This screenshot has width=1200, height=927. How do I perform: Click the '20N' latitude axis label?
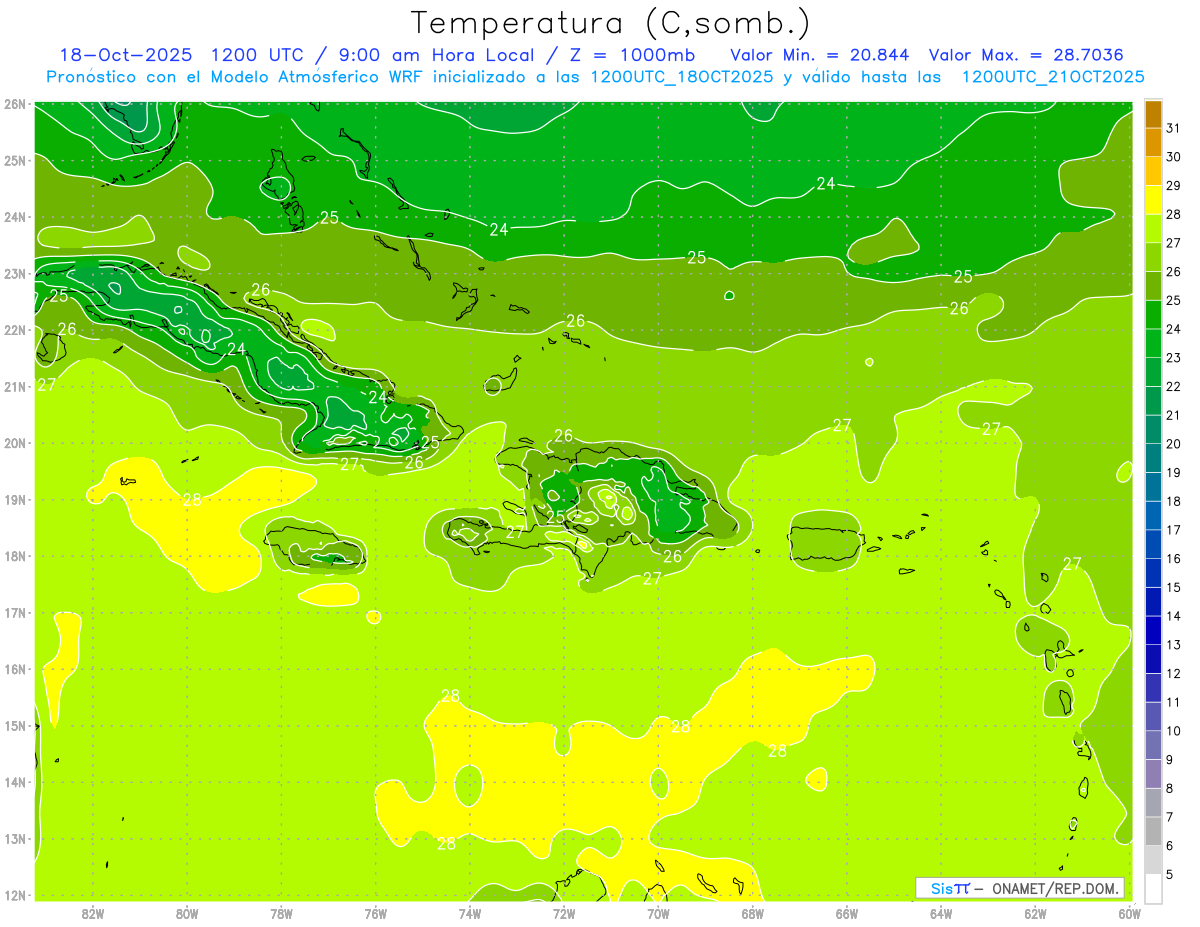[x=15, y=443]
